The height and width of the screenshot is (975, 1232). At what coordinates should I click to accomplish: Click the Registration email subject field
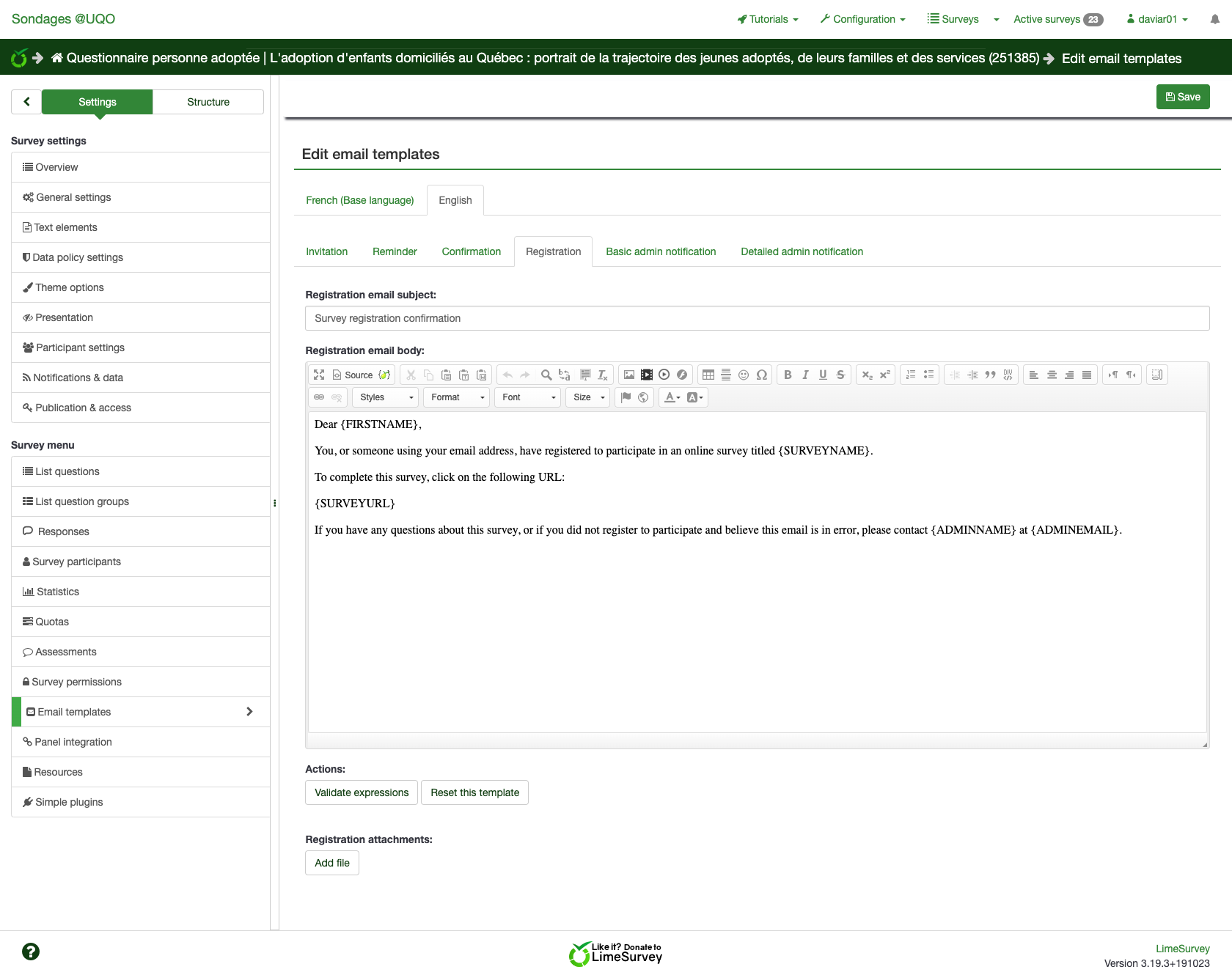[757, 318]
